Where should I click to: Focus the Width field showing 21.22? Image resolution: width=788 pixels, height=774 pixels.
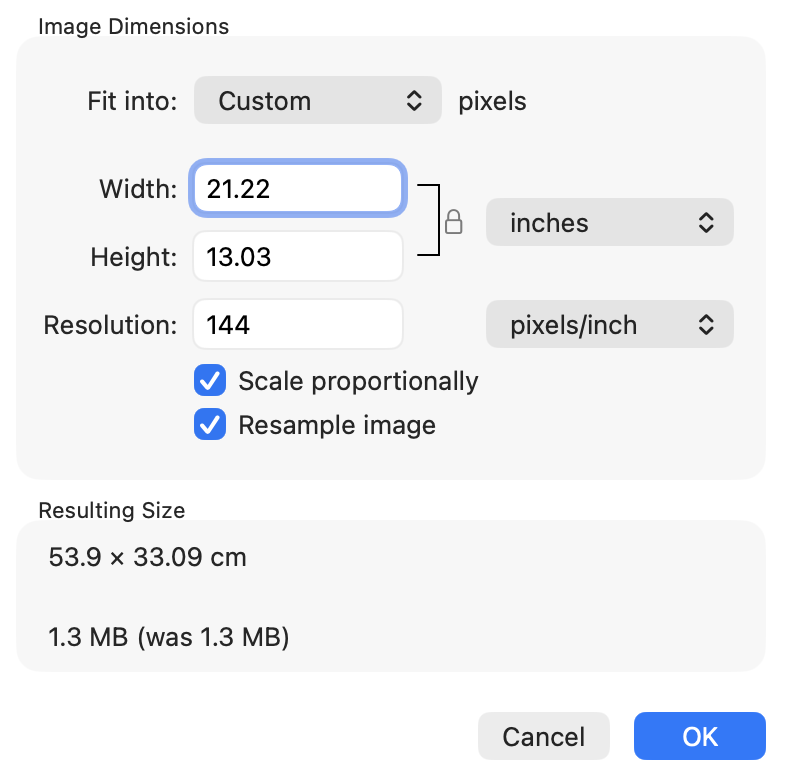[x=298, y=188]
